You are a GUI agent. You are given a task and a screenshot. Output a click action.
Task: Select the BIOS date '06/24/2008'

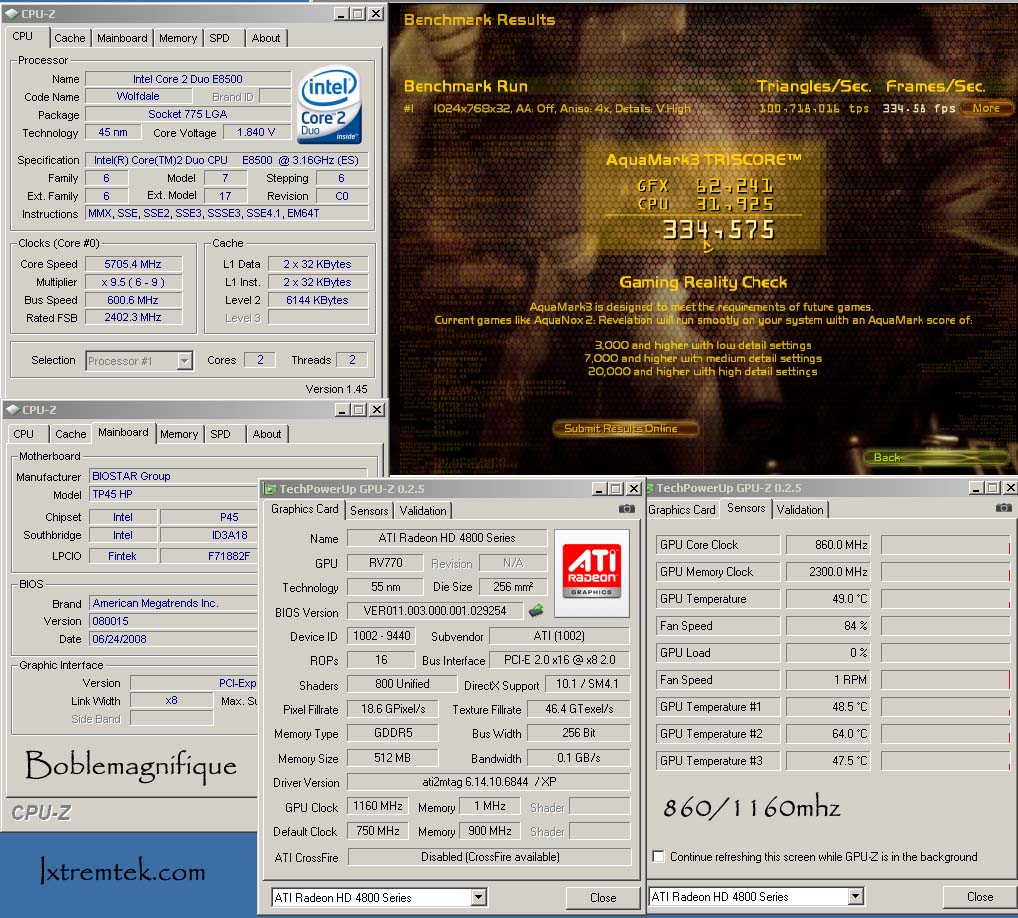pyautogui.click(x=173, y=639)
